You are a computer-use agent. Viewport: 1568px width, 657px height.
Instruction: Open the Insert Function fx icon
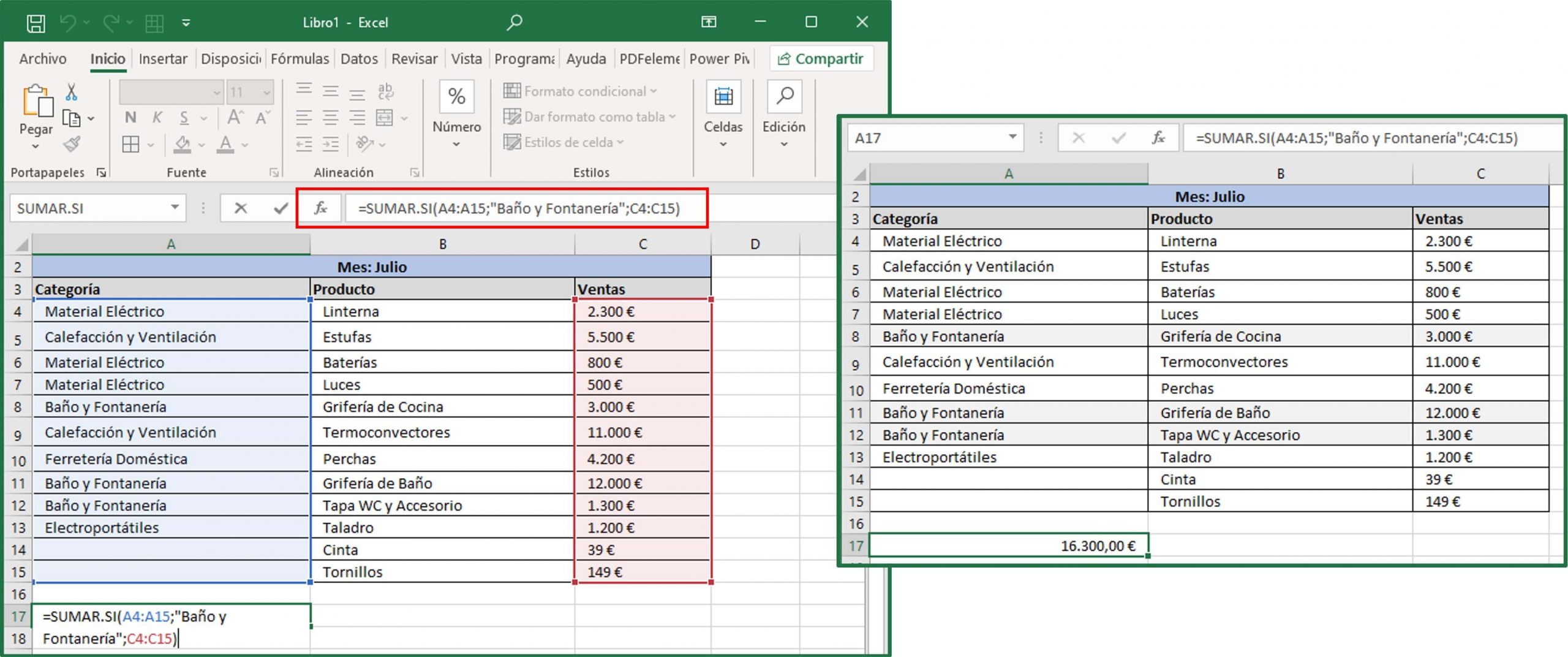tap(322, 208)
